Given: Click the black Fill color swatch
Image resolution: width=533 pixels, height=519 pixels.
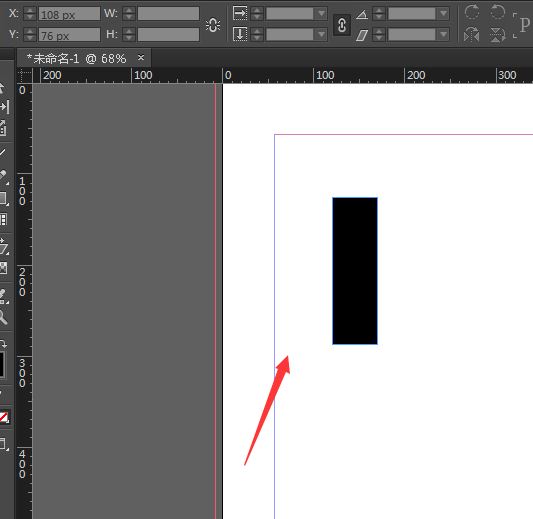Looking at the screenshot, I should pyautogui.click(x=2, y=365).
